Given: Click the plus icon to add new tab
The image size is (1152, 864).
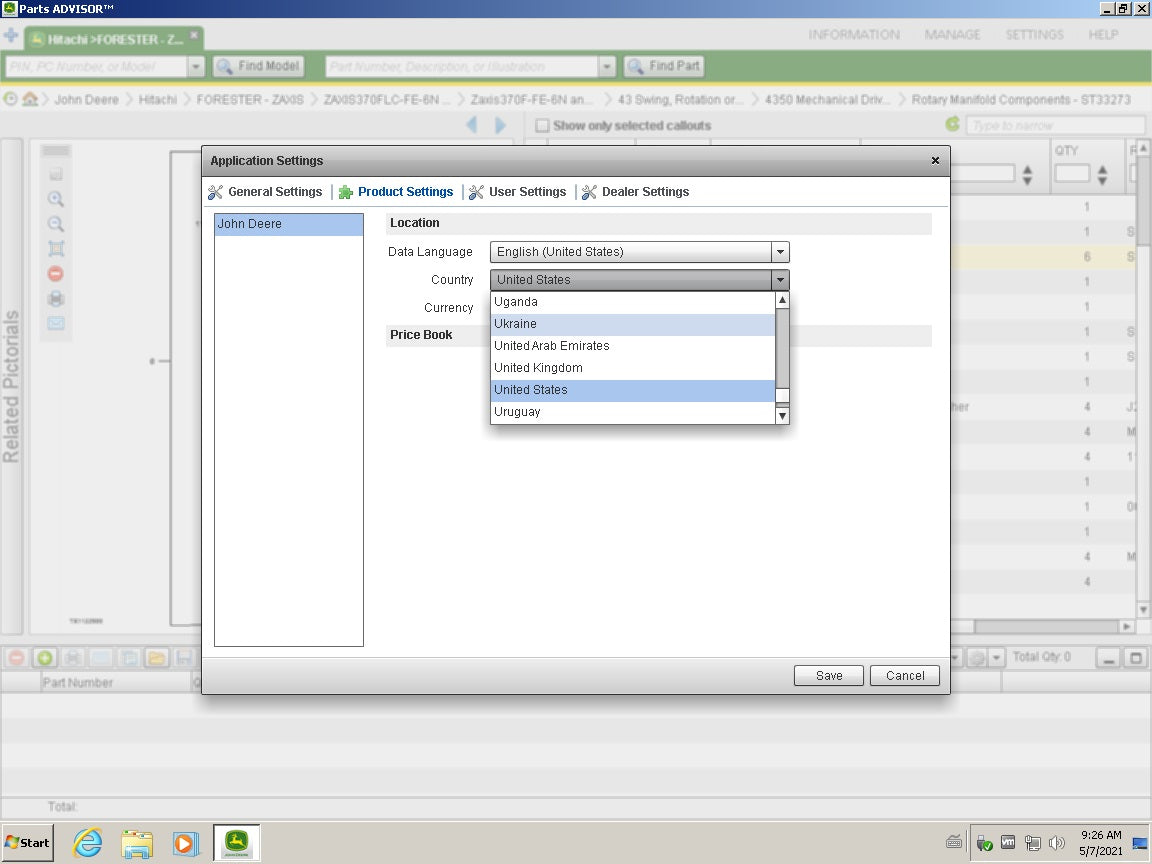Looking at the screenshot, I should coord(11,36).
